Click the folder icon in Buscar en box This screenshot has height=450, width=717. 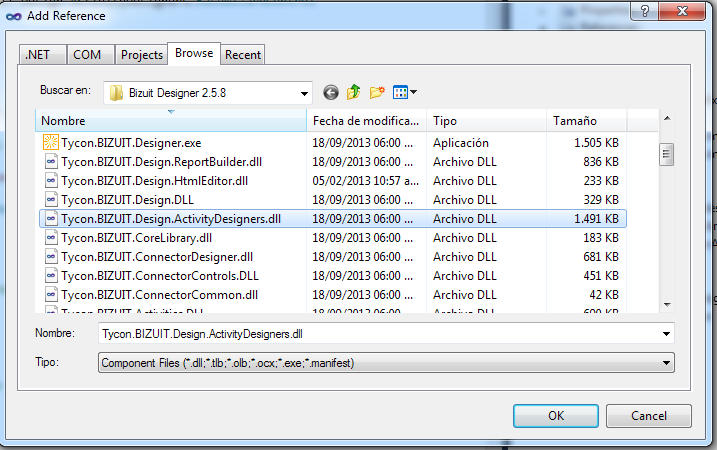click(x=116, y=93)
